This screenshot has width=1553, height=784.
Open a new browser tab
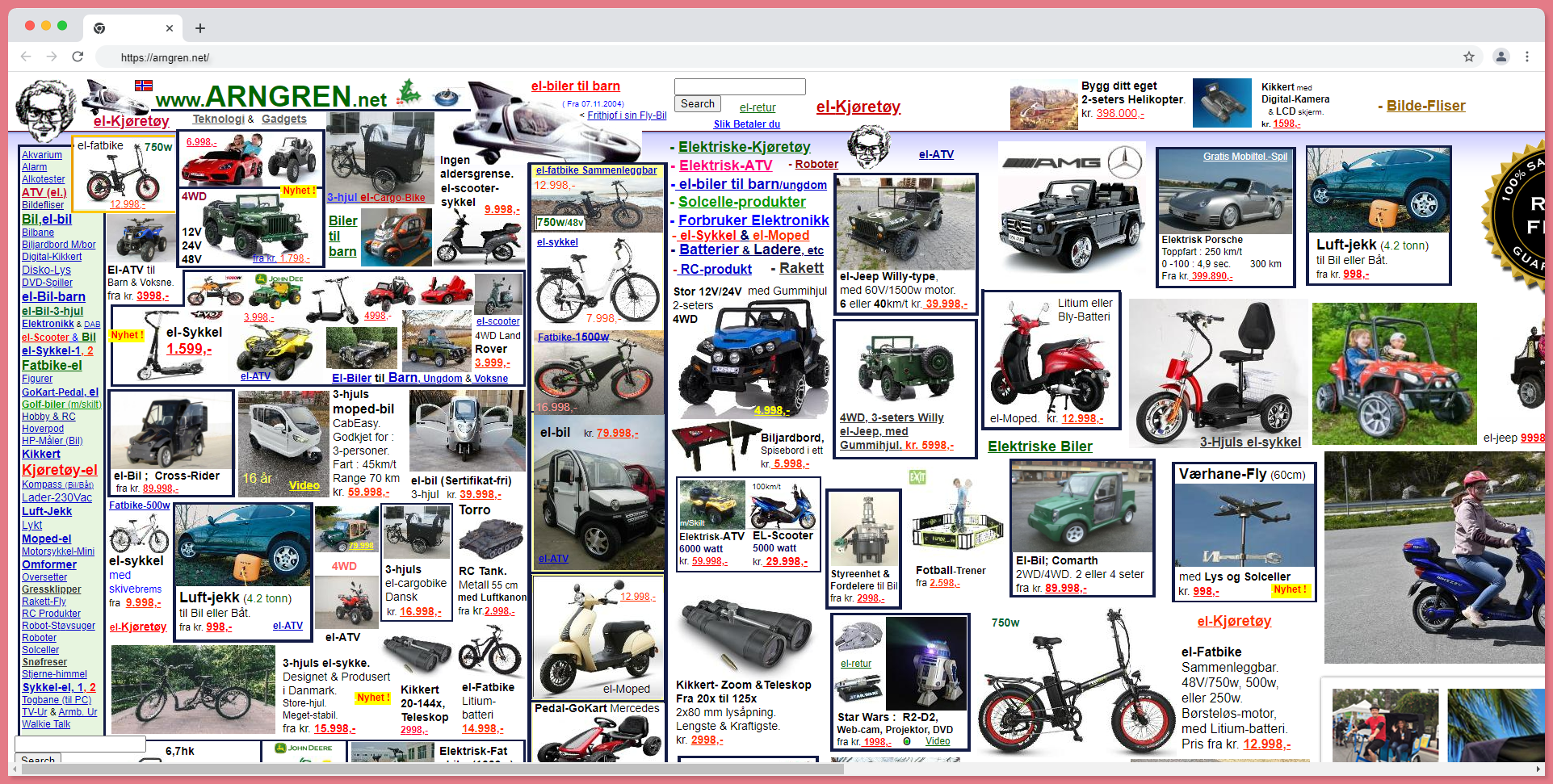(199, 27)
